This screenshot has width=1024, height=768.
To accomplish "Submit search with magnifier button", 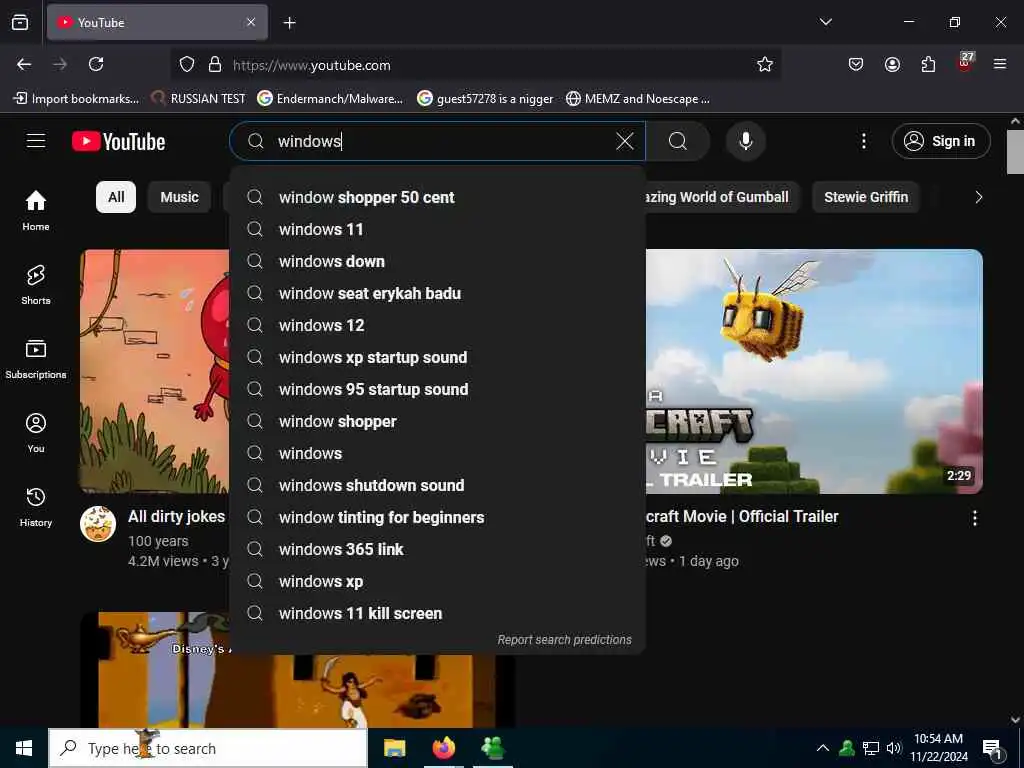I will pyautogui.click(x=678, y=141).
